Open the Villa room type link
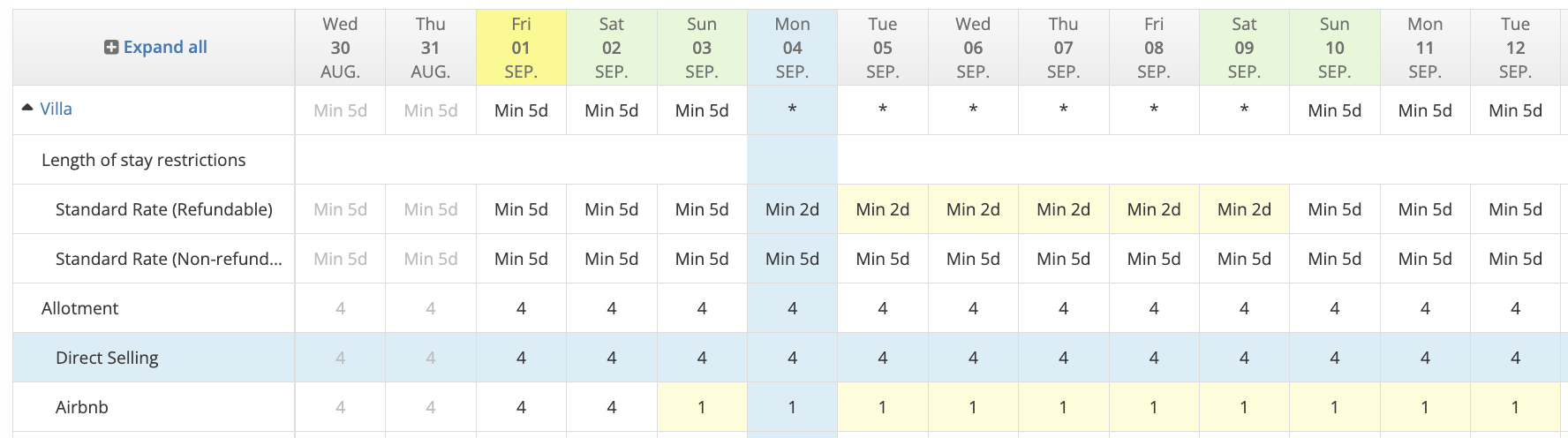Screen dimensions: 1568x438 pos(56,109)
